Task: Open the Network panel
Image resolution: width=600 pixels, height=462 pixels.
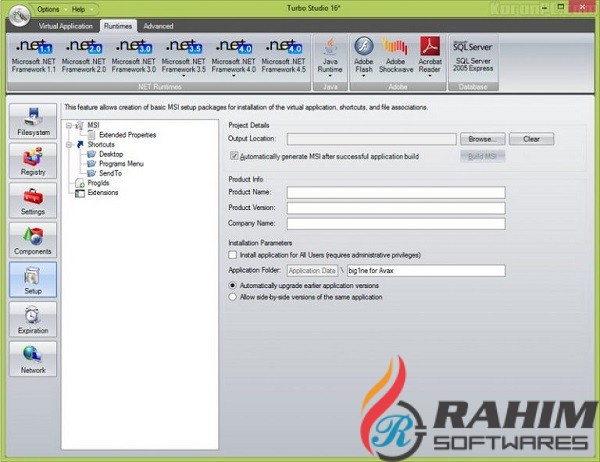Action: 33,359
